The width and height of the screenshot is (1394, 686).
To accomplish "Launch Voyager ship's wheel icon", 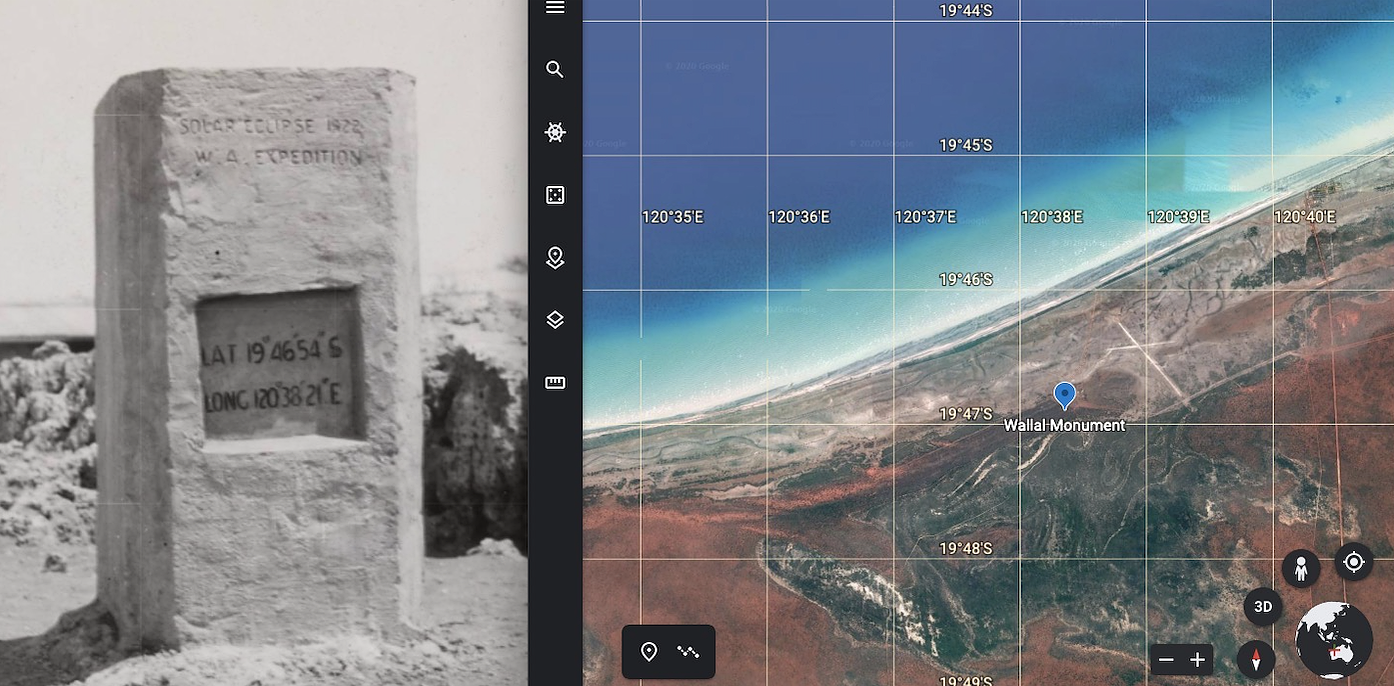I will click(x=555, y=132).
